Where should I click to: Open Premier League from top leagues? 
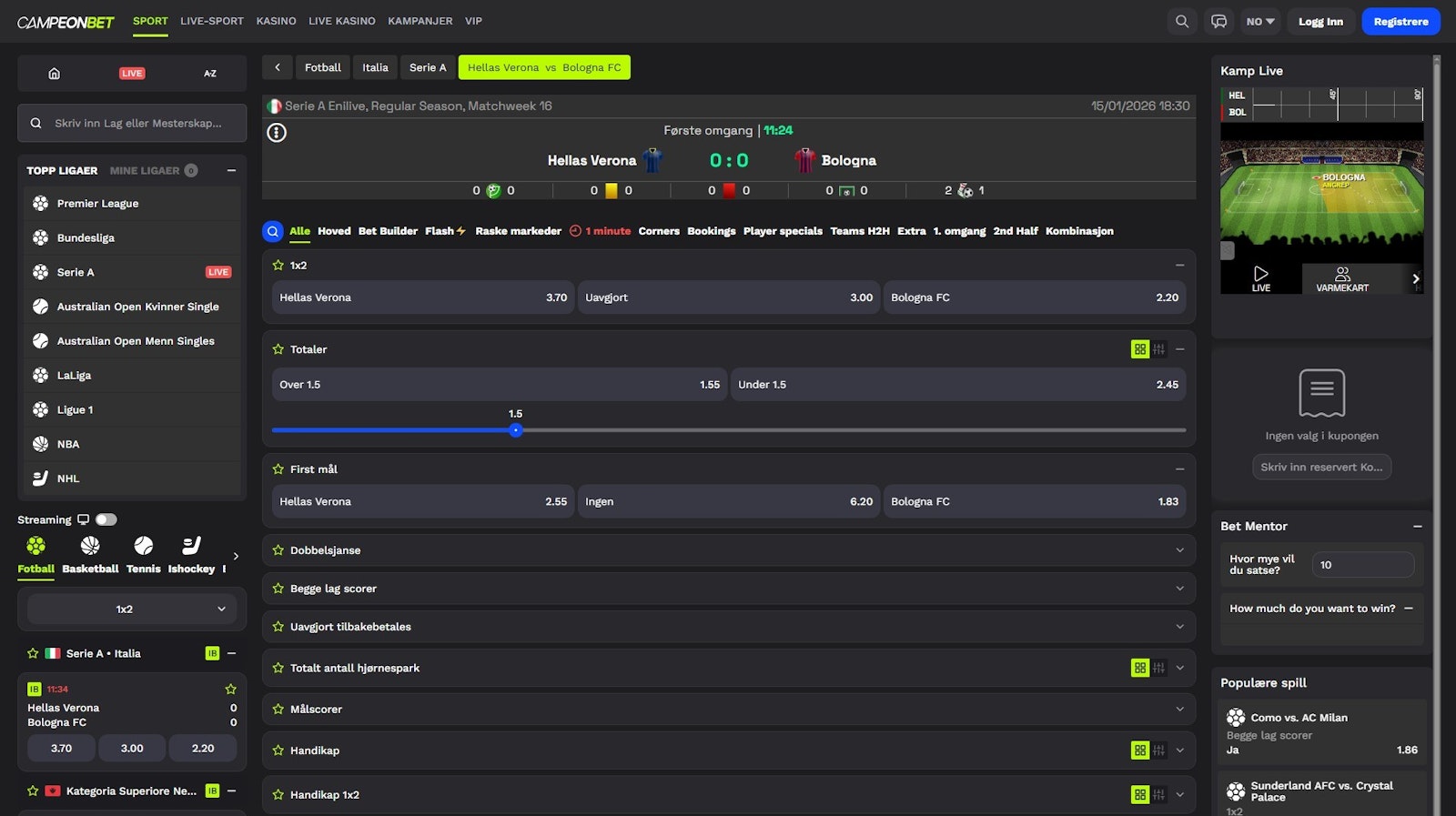(132, 204)
